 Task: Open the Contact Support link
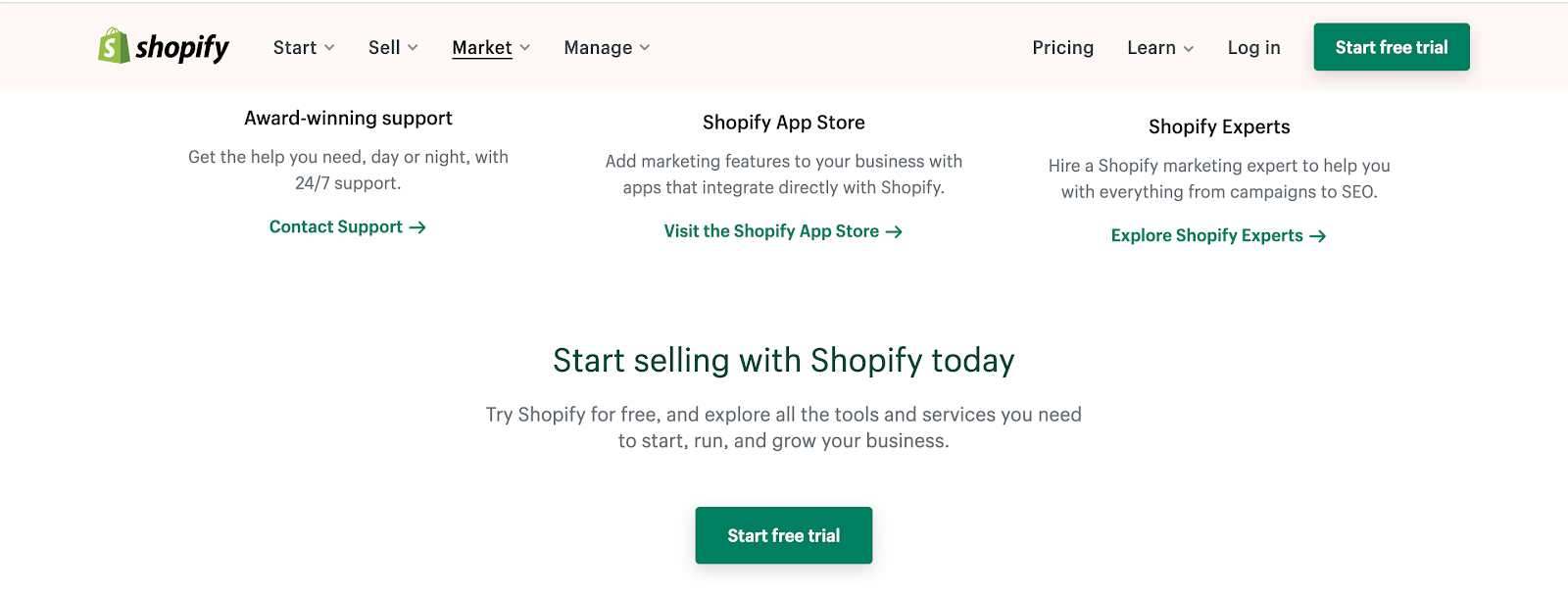point(335,227)
